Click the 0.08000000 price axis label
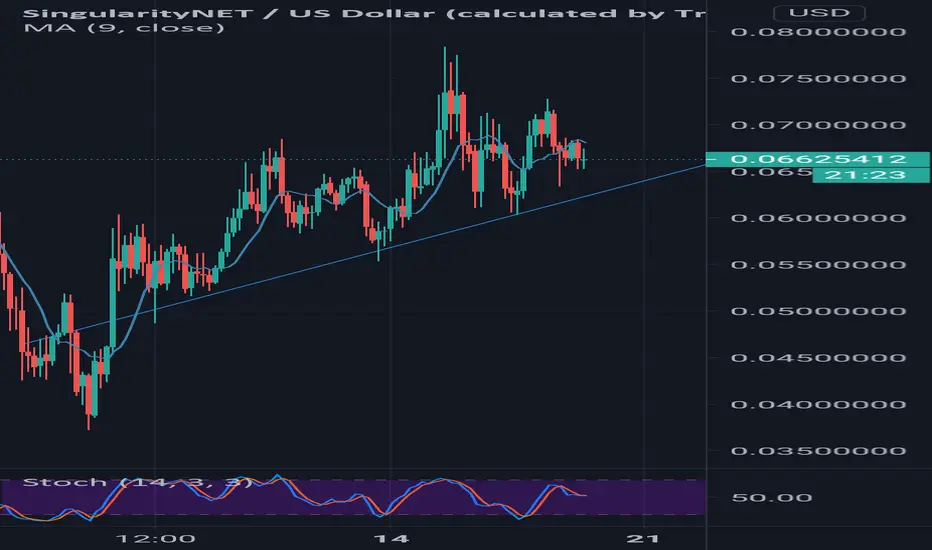Screen dimensions: 932x550 [x=818, y=32]
